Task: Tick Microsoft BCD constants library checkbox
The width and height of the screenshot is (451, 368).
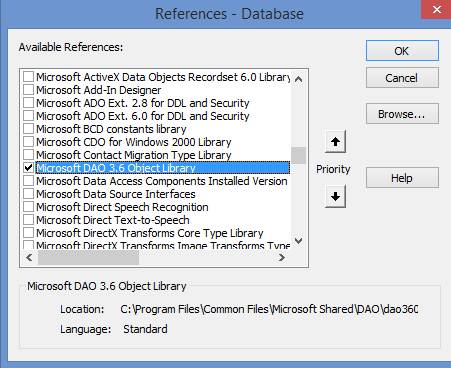Action: pyautogui.click(x=29, y=129)
